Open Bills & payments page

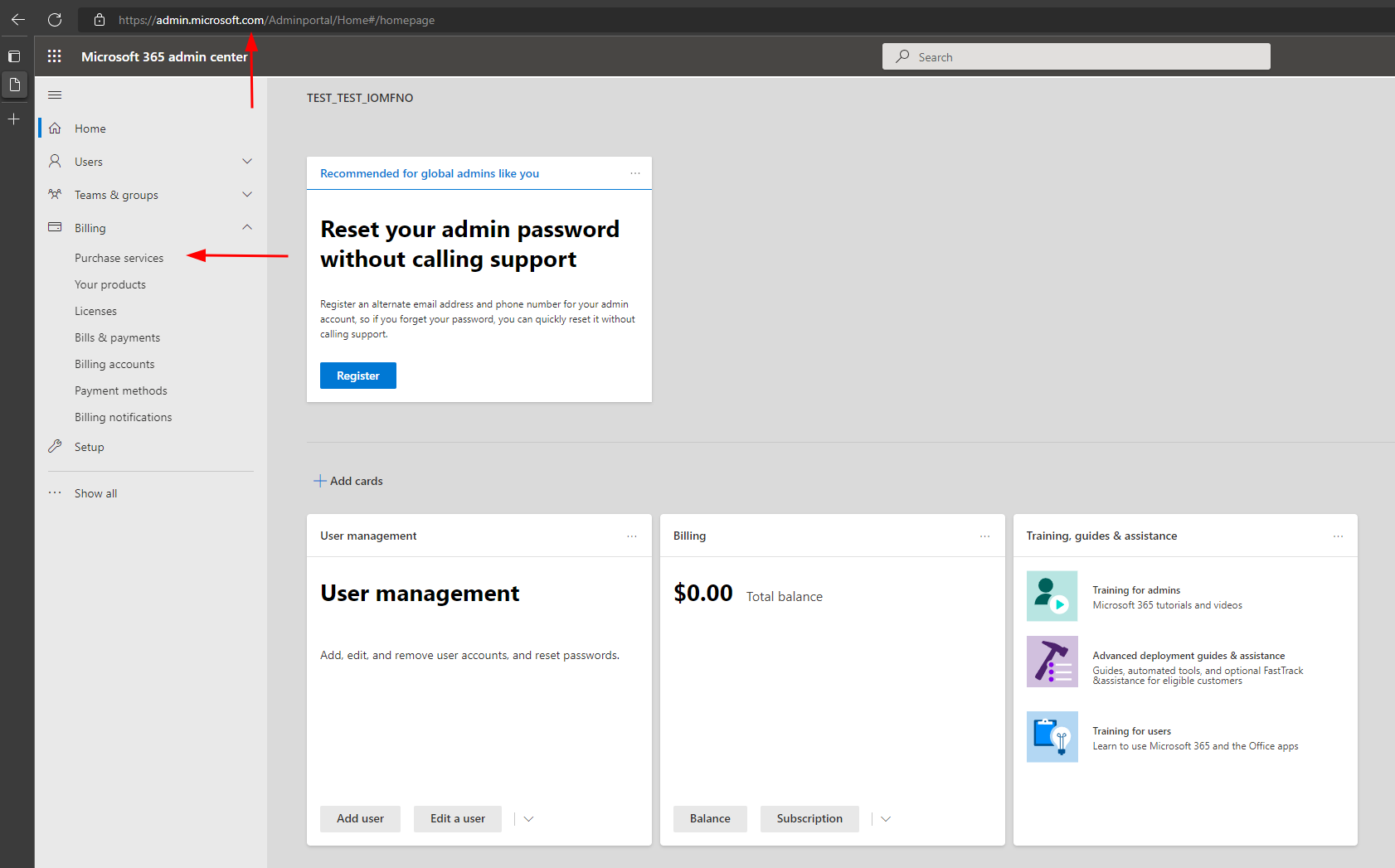click(118, 337)
